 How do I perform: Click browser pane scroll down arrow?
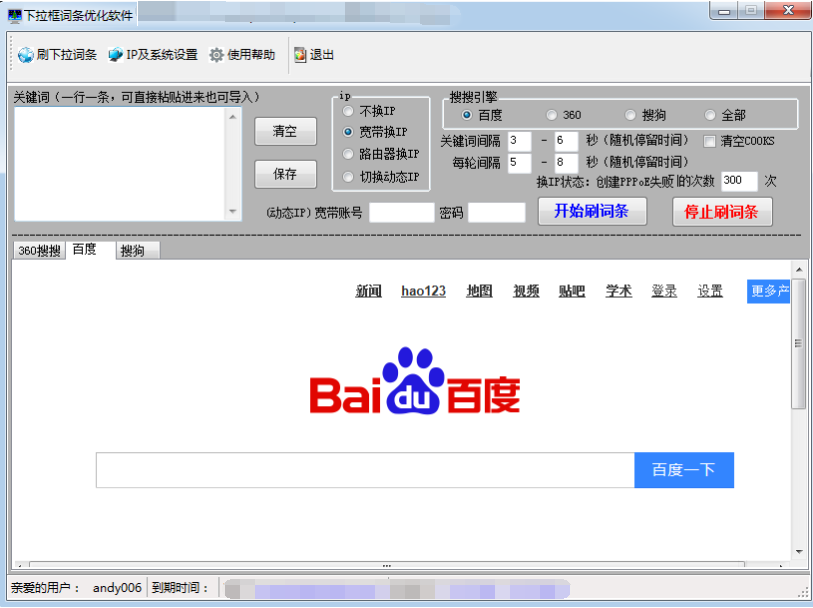[798, 552]
